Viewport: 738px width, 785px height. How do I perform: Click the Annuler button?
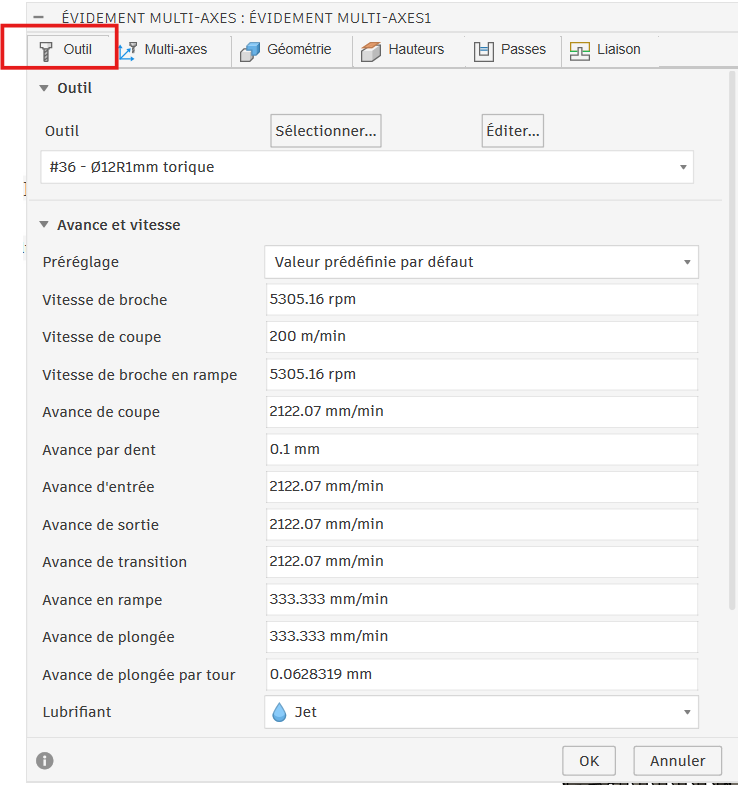pyautogui.click(x=677, y=761)
